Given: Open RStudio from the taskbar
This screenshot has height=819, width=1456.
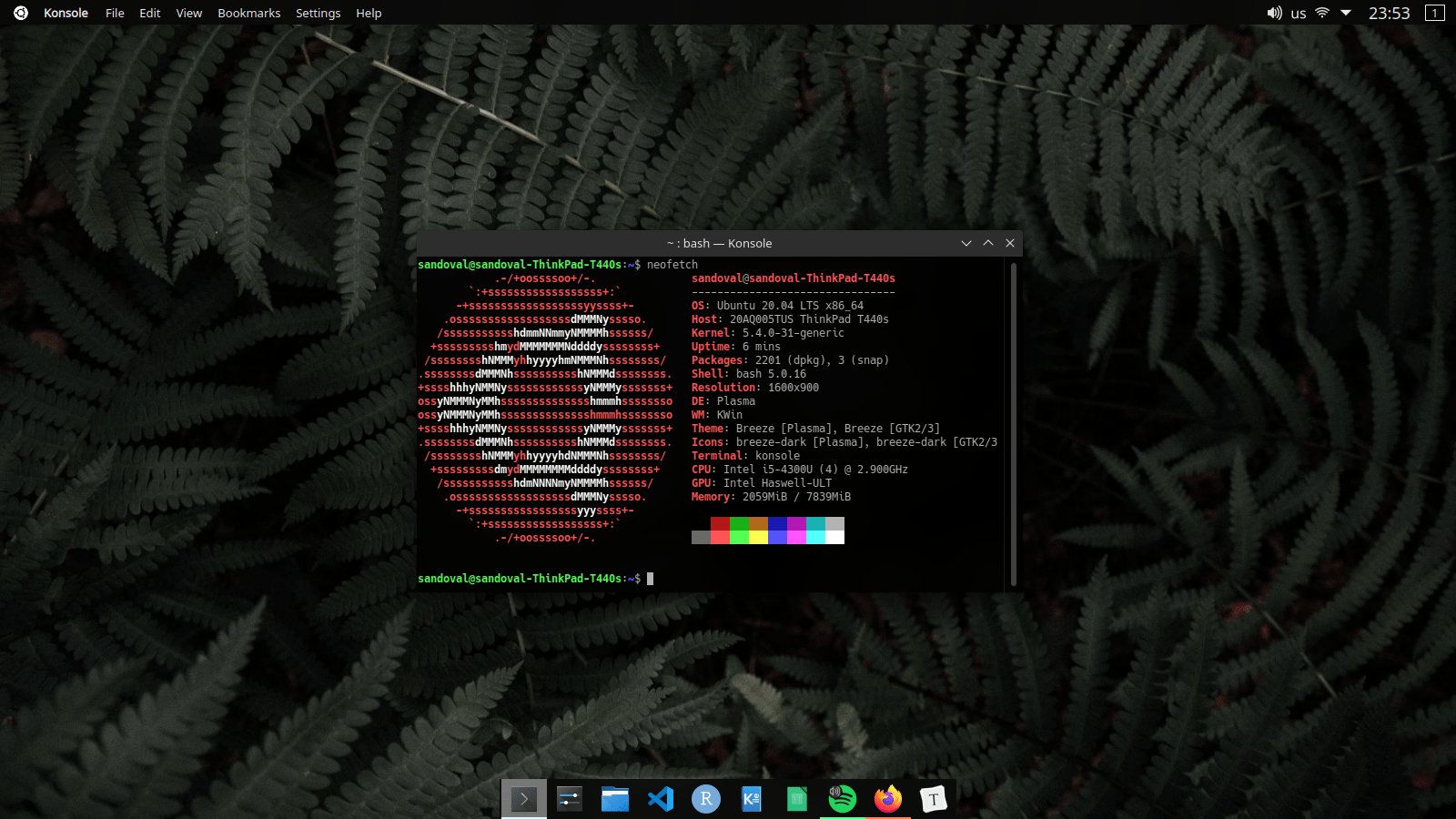Looking at the screenshot, I should (x=706, y=799).
